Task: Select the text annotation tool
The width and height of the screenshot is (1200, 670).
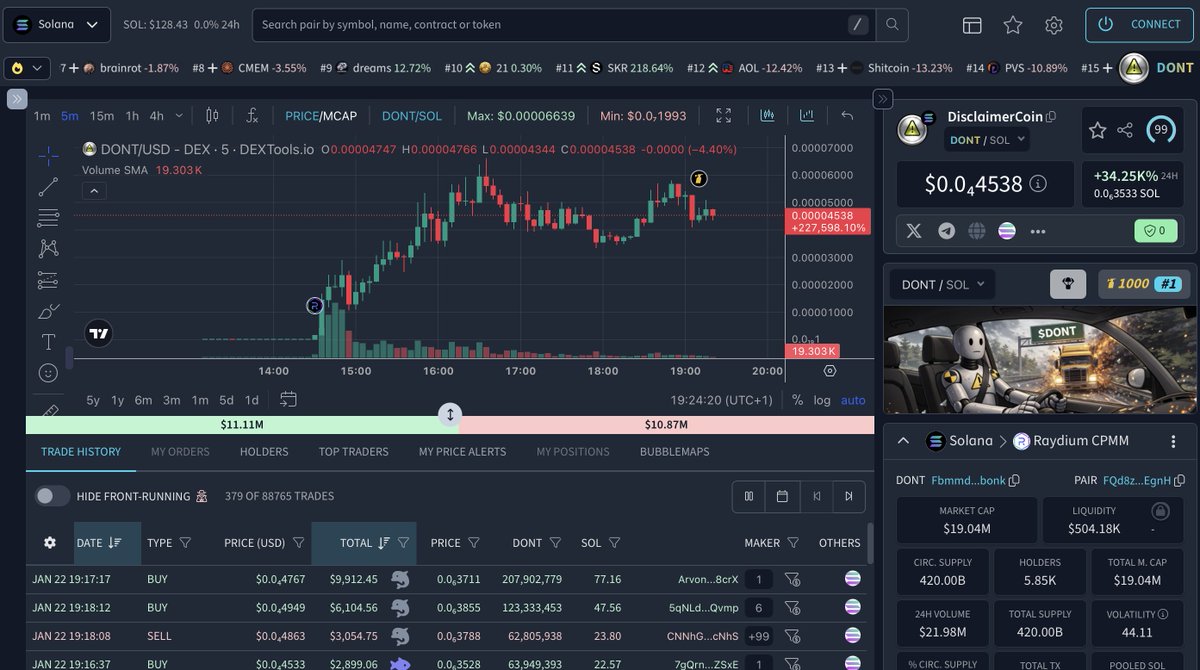Action: [x=48, y=342]
